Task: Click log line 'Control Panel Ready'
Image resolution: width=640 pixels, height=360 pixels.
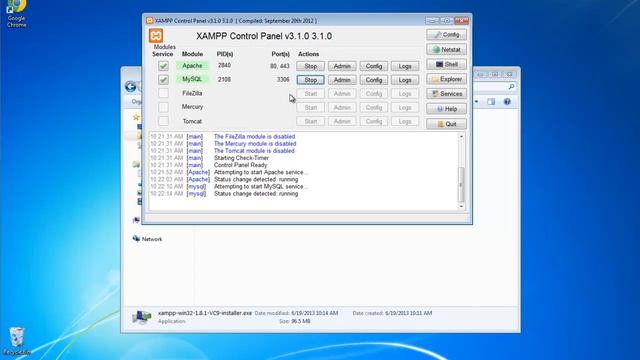Action: pos(240,165)
